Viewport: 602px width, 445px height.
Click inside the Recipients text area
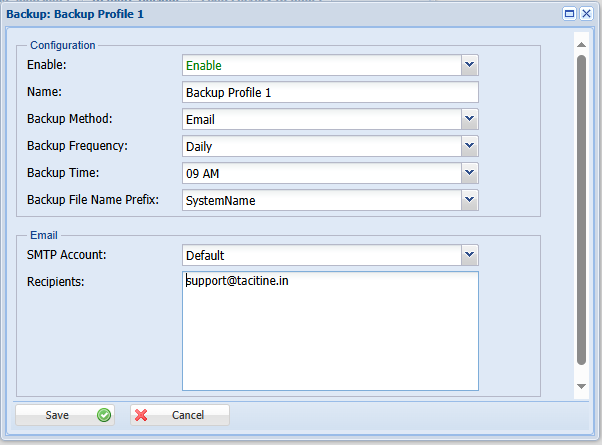[x=330, y=330]
